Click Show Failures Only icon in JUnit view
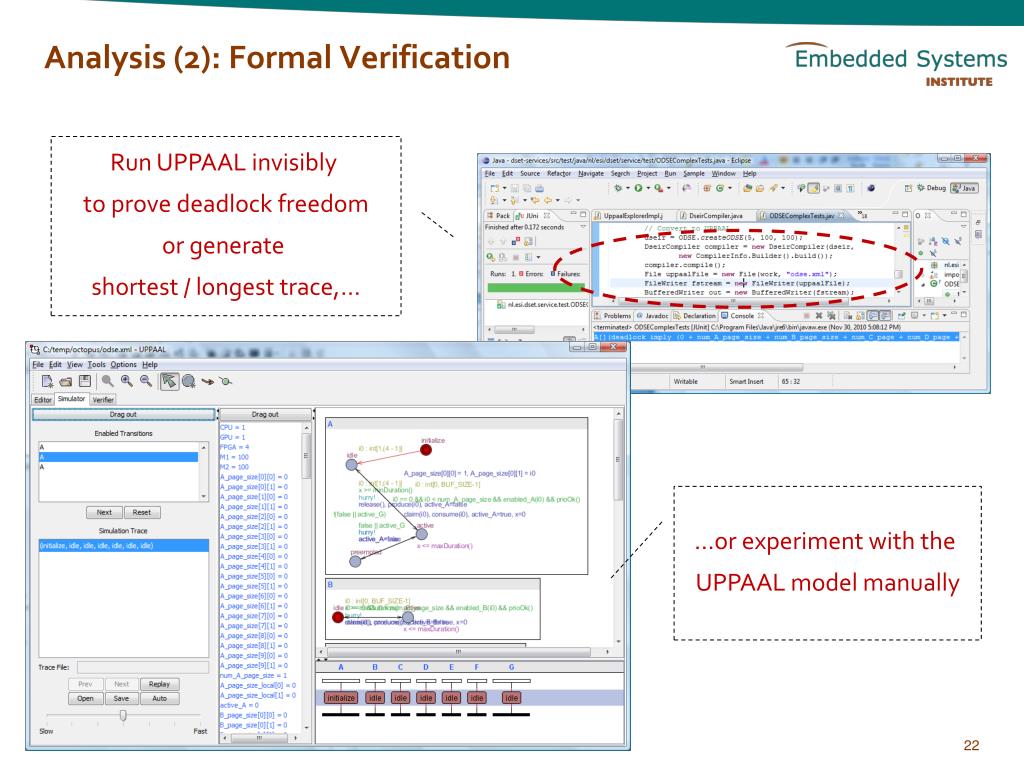 coord(516,241)
